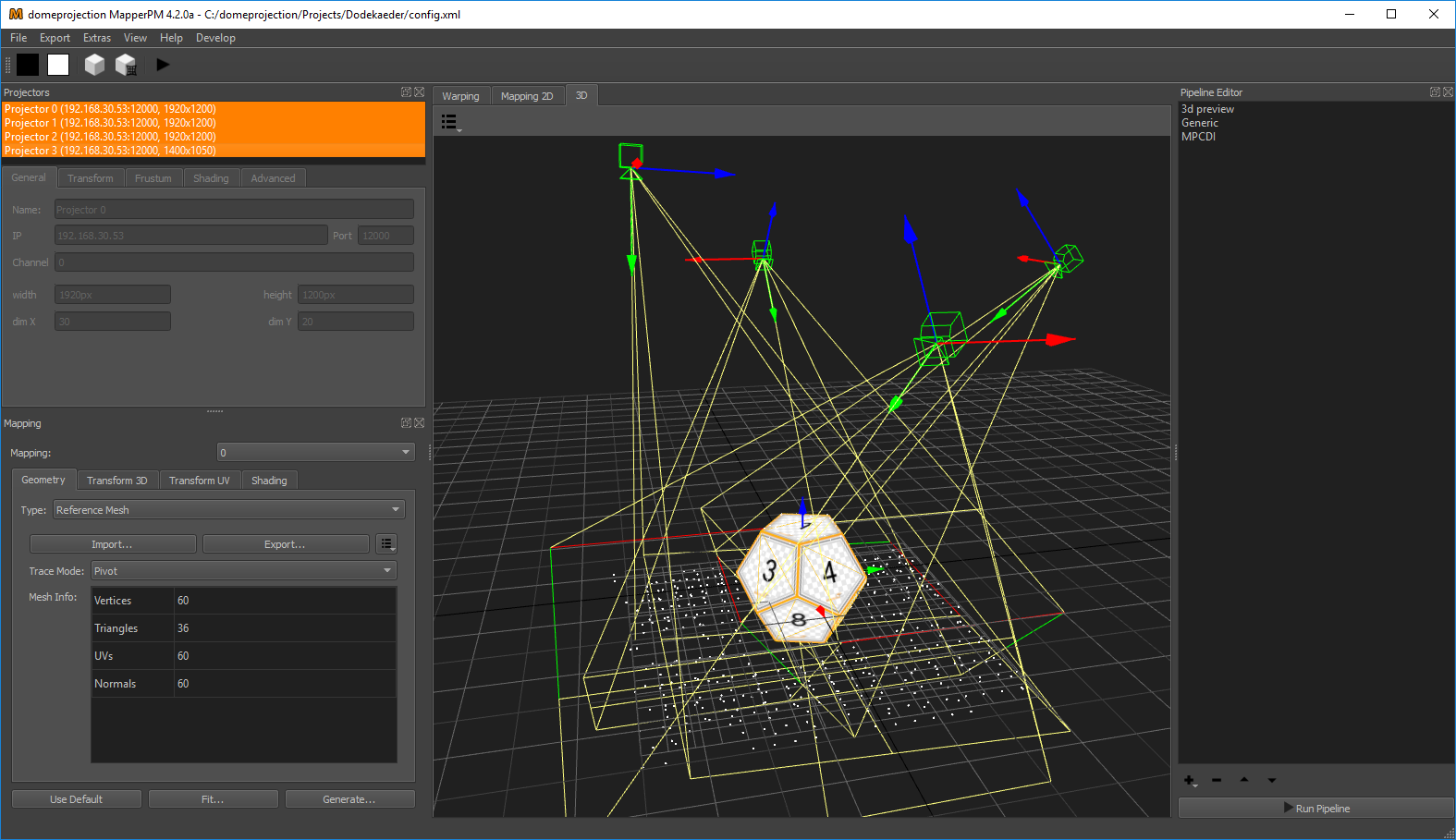Click the white cube icon in toolbar

pos(94,65)
